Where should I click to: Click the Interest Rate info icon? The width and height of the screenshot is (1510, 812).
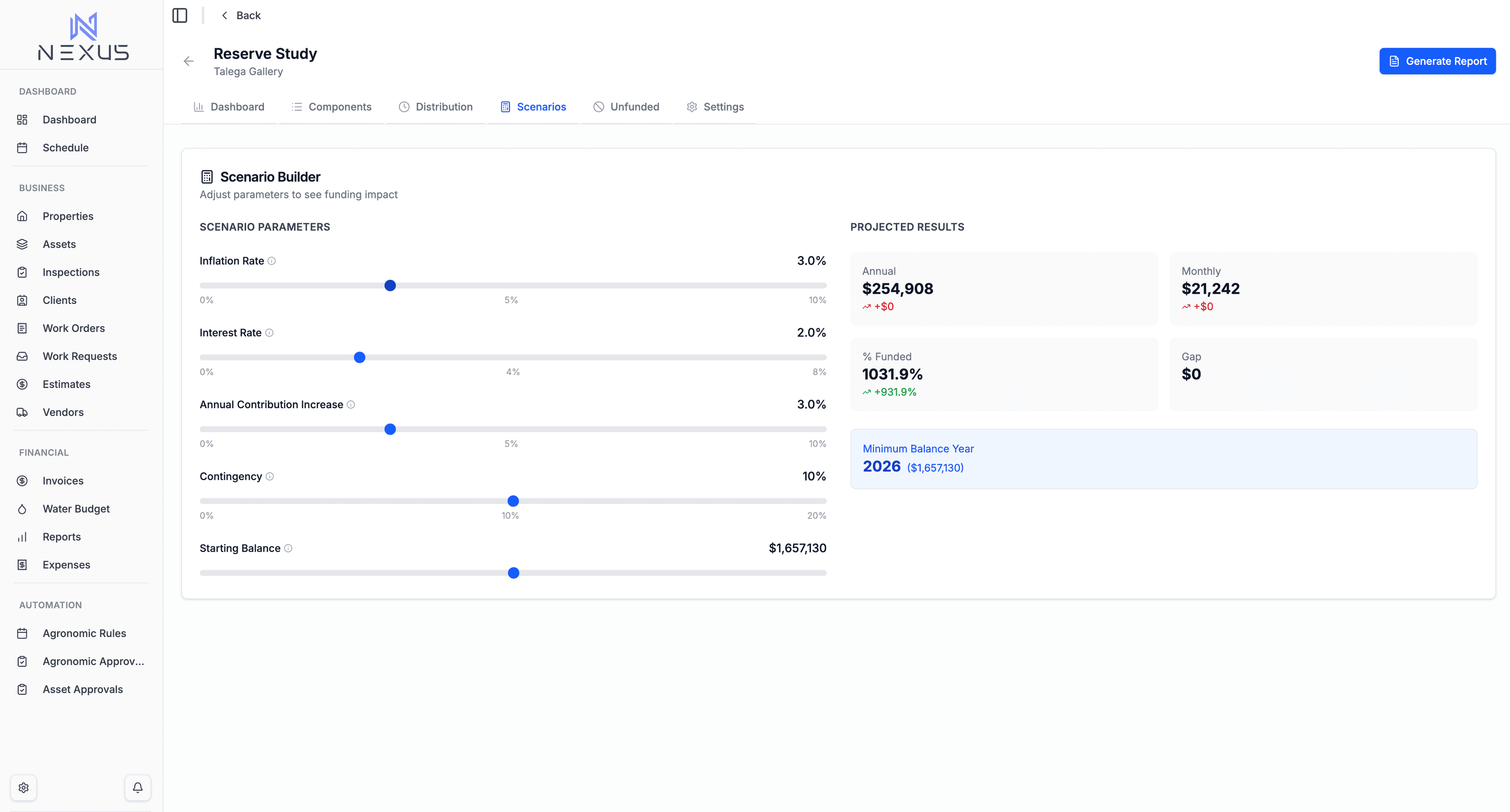[x=269, y=333]
